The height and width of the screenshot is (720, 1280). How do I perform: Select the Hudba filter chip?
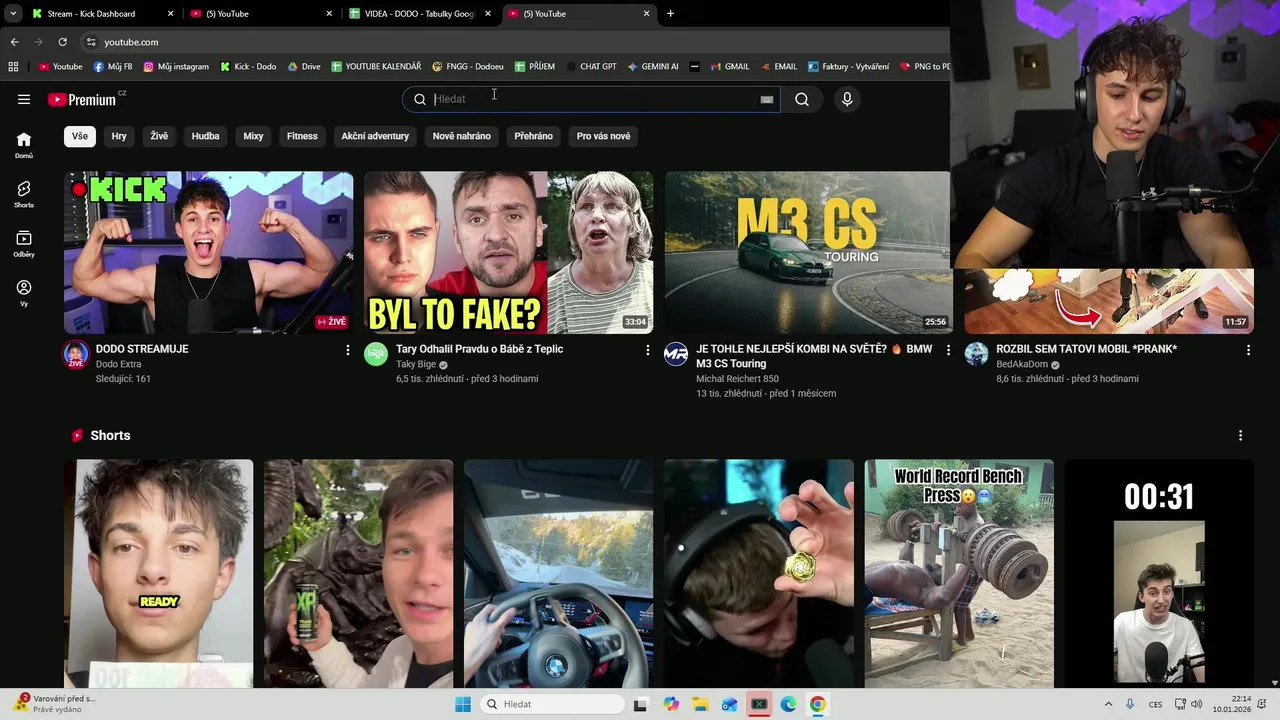[205, 136]
